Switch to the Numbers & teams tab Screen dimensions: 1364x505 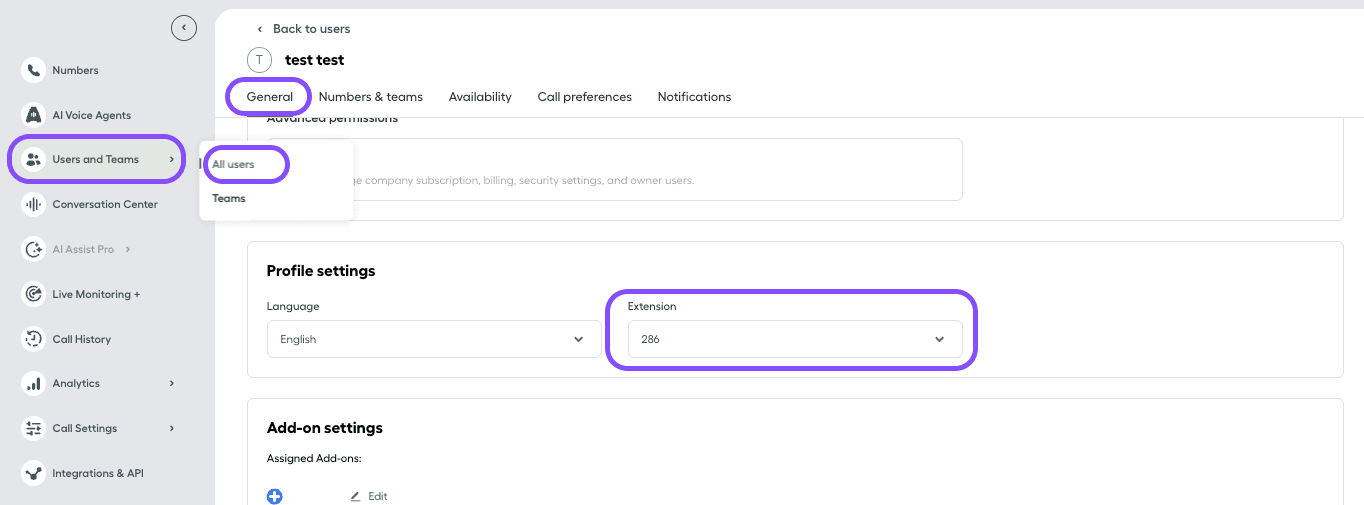(371, 97)
